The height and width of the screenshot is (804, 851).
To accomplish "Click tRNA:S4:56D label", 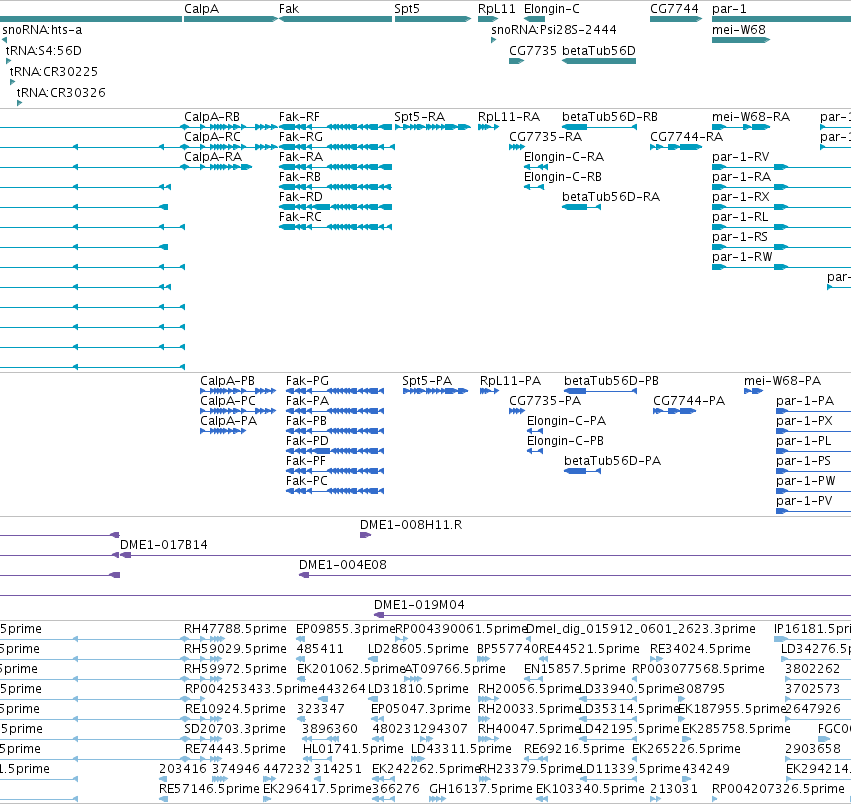I will click(44, 51).
